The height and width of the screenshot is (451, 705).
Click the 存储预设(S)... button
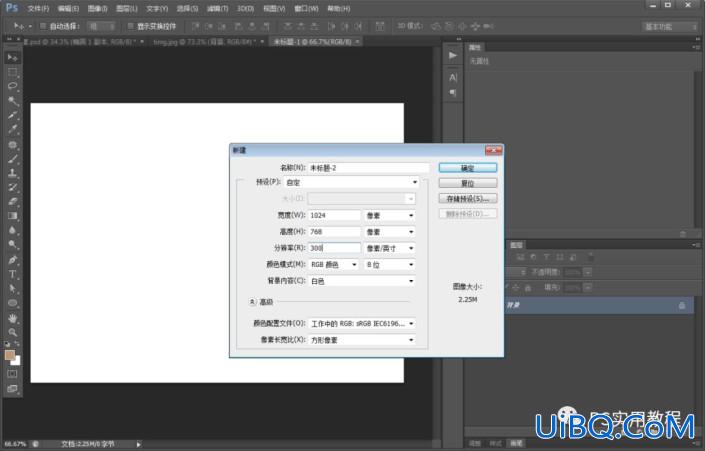coord(468,198)
